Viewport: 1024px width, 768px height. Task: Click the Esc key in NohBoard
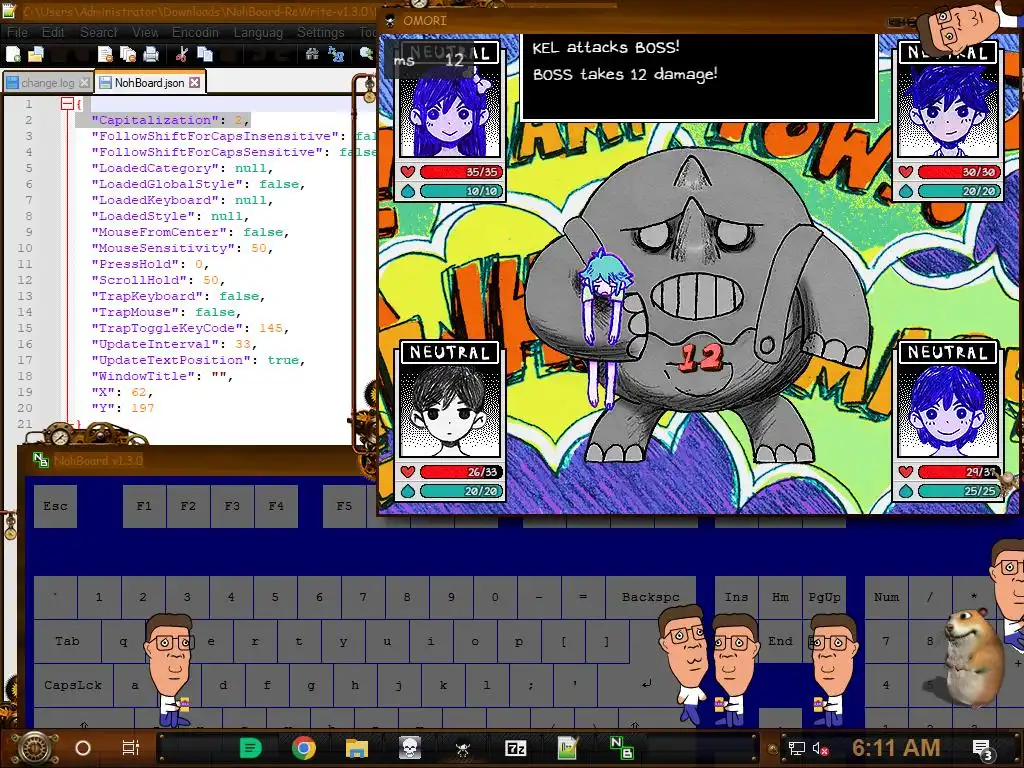pos(56,506)
